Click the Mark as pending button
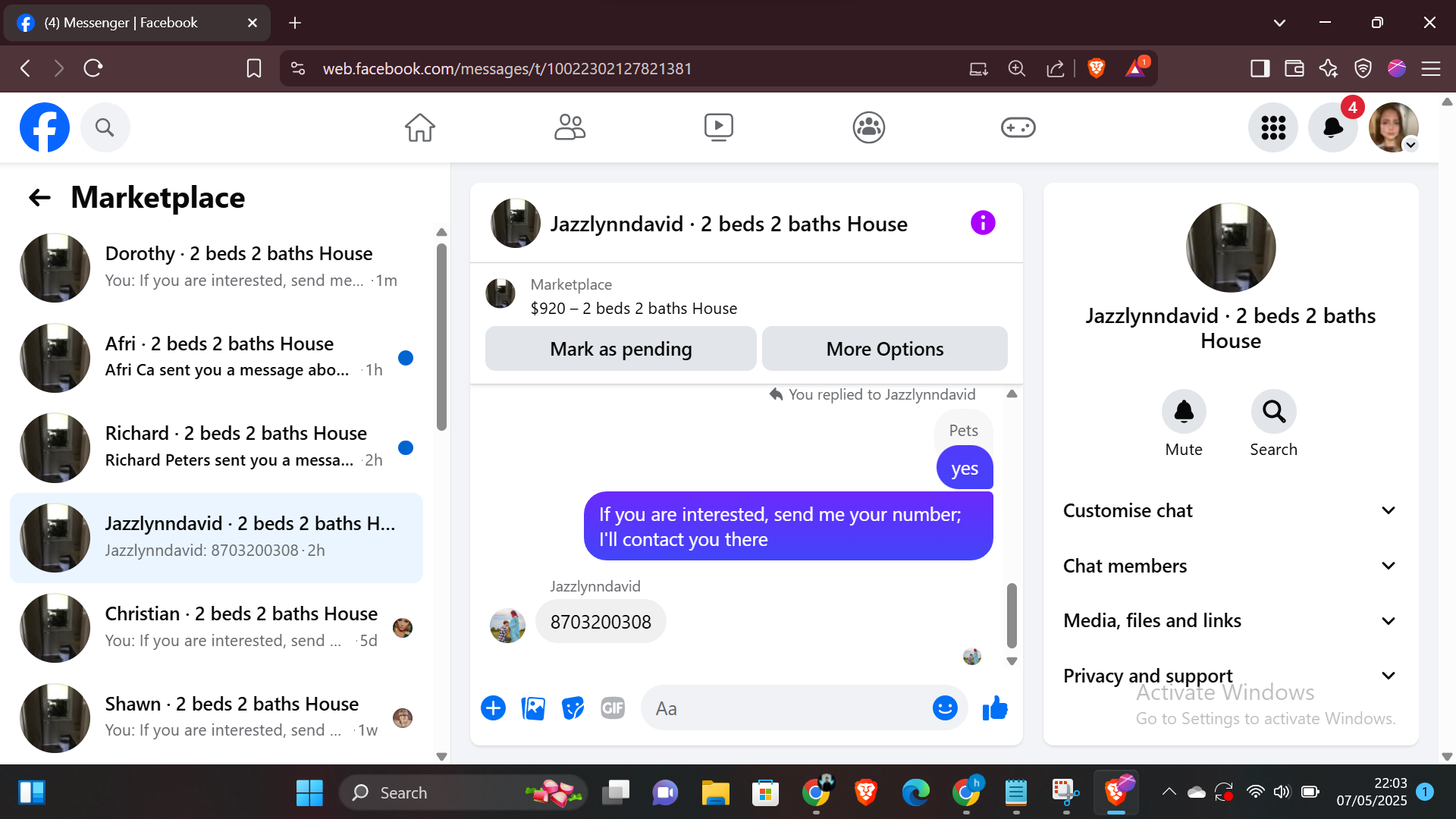 click(620, 349)
